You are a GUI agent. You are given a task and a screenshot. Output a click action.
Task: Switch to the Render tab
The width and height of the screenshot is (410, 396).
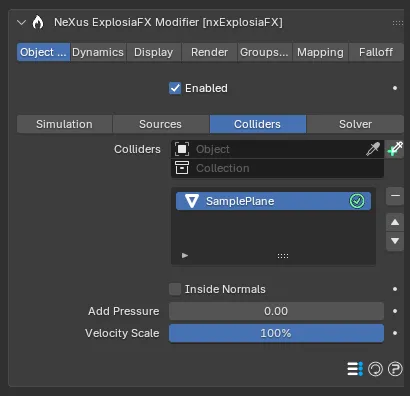pos(209,52)
